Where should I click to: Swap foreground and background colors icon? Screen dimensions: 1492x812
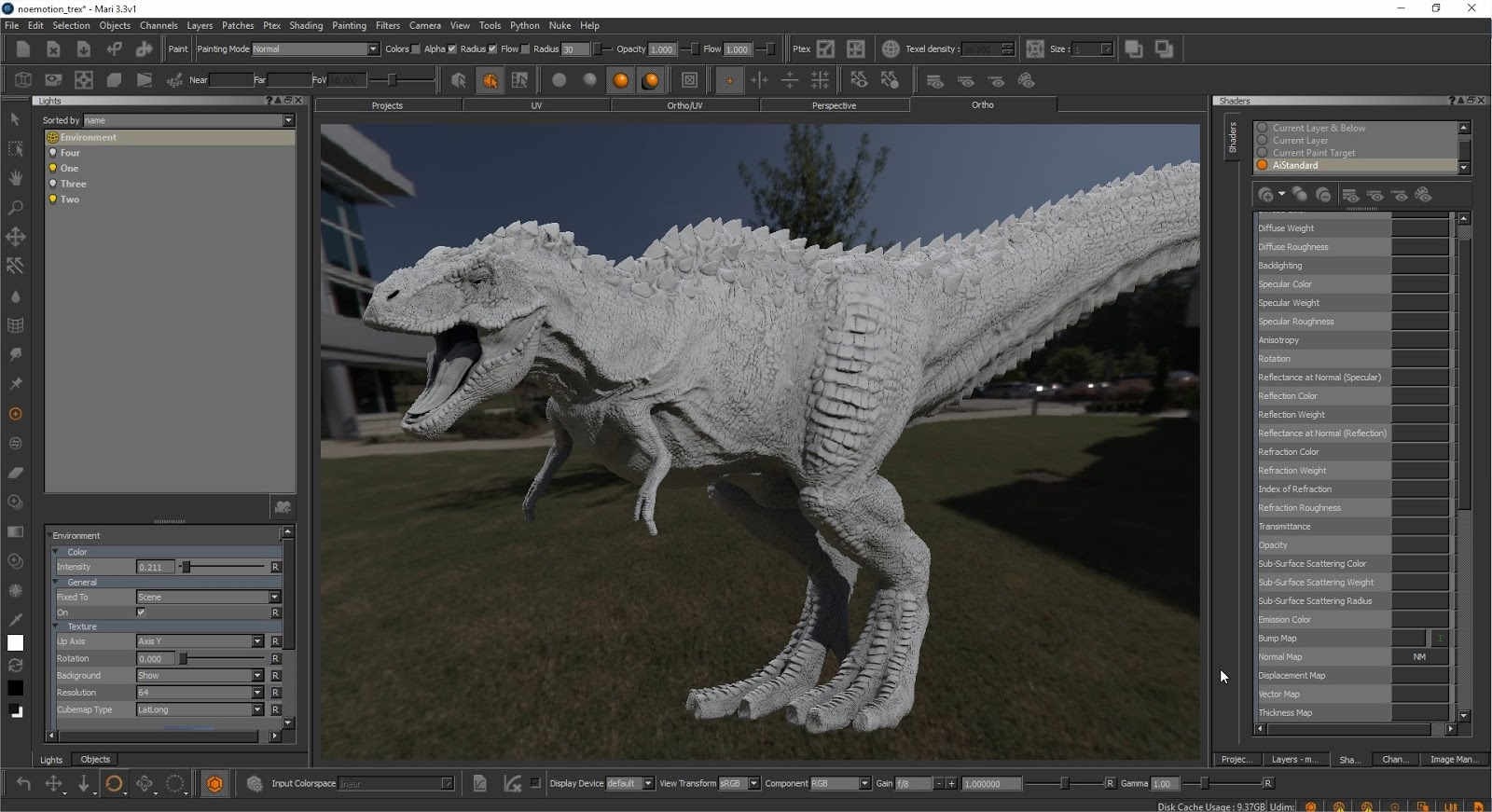coord(15,666)
